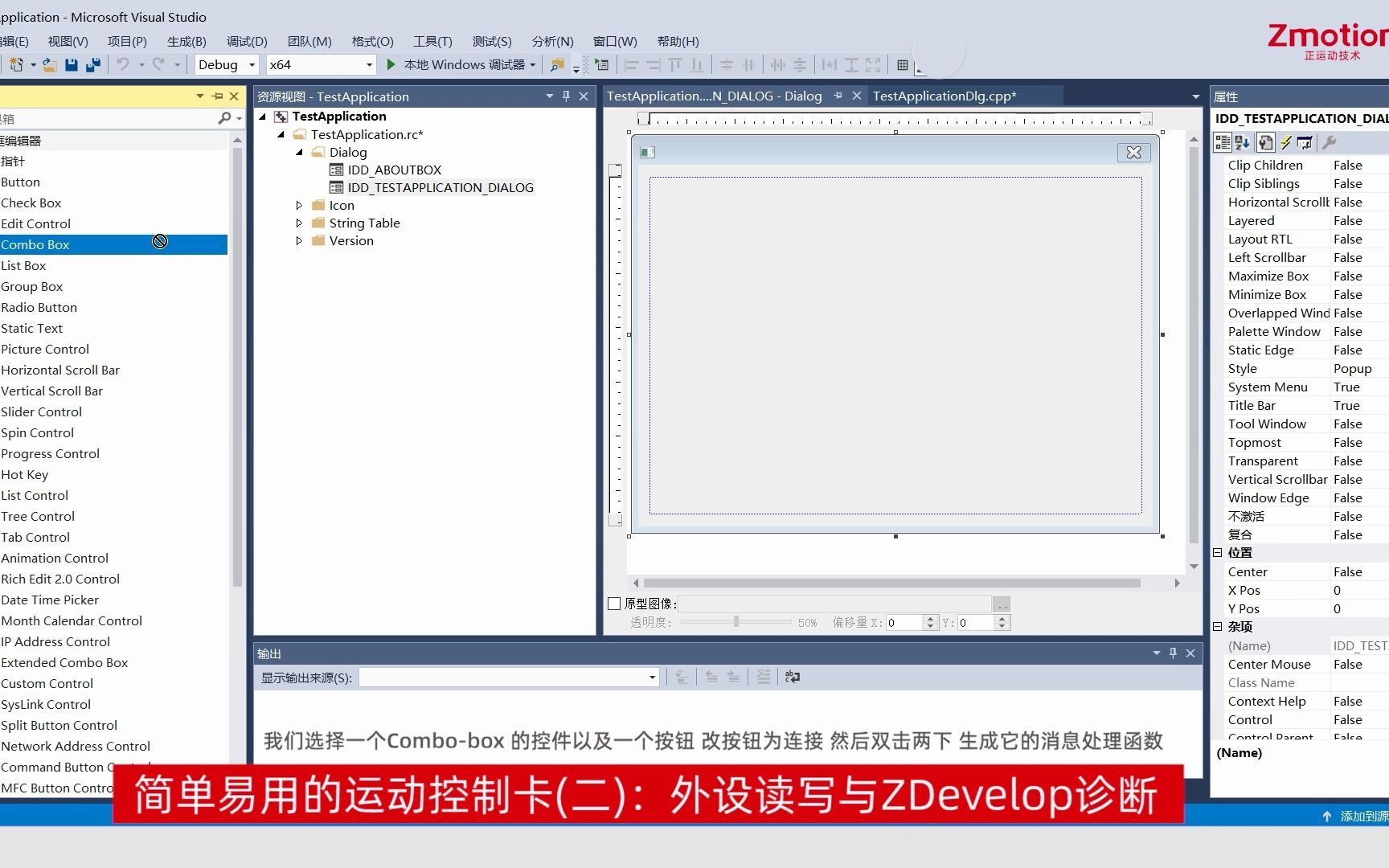
Task: Click the Clear All output icon
Action: pyautogui.click(x=762, y=677)
